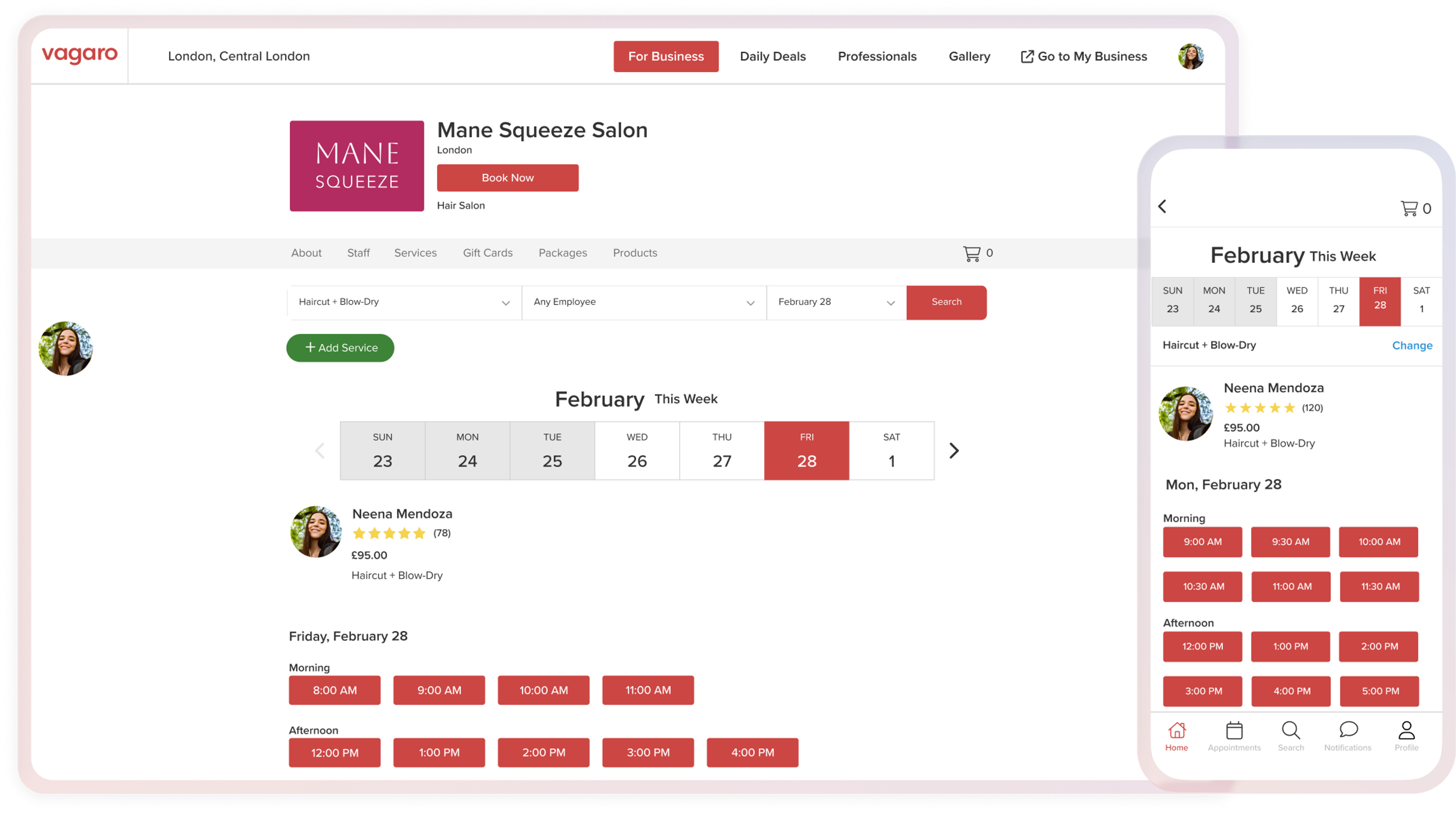Expand the Haircut + Blow-Dry service dropdown
The height and width of the screenshot is (814, 1456).
click(405, 303)
